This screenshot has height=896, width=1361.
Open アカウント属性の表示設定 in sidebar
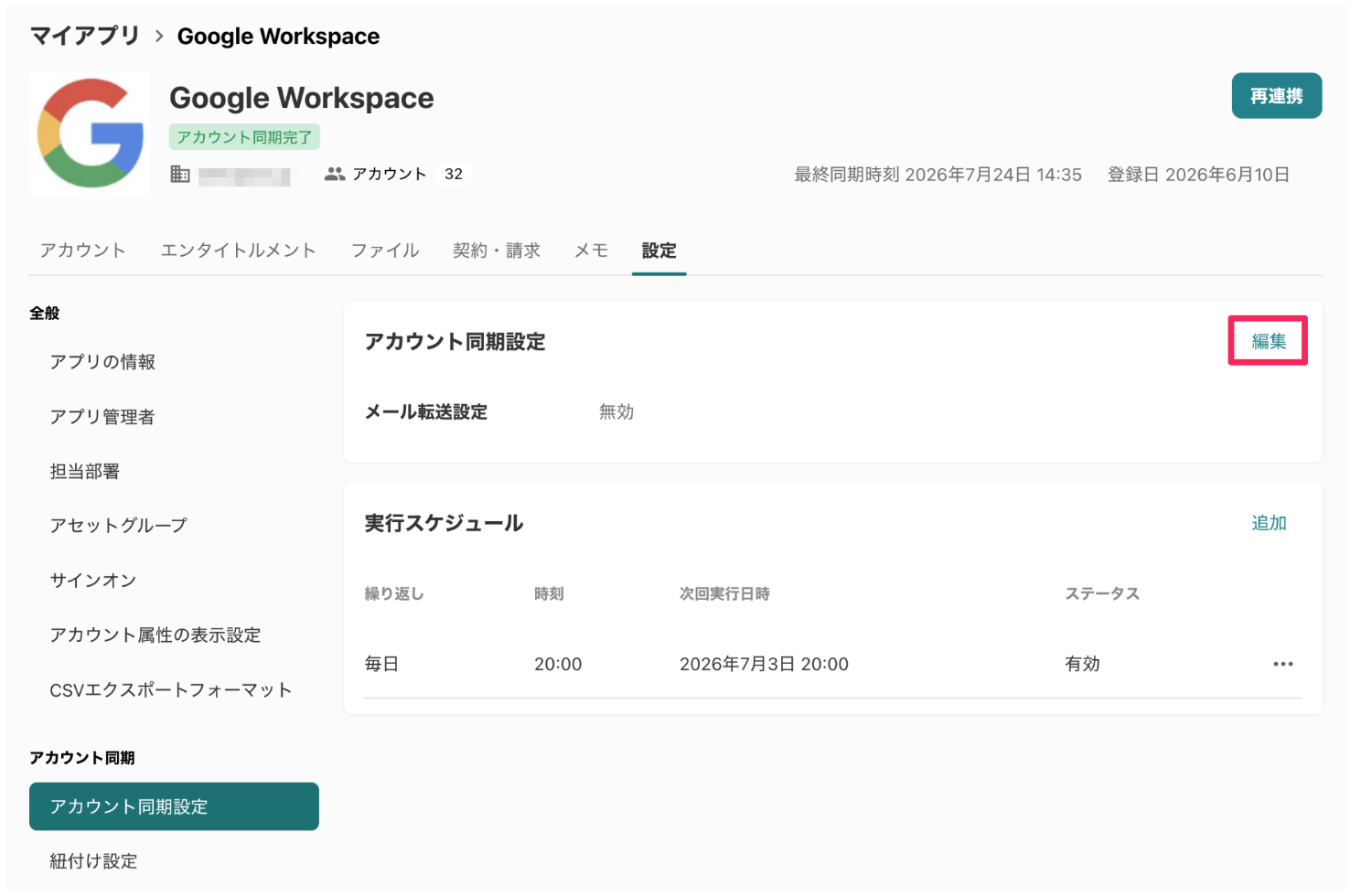click(x=155, y=635)
